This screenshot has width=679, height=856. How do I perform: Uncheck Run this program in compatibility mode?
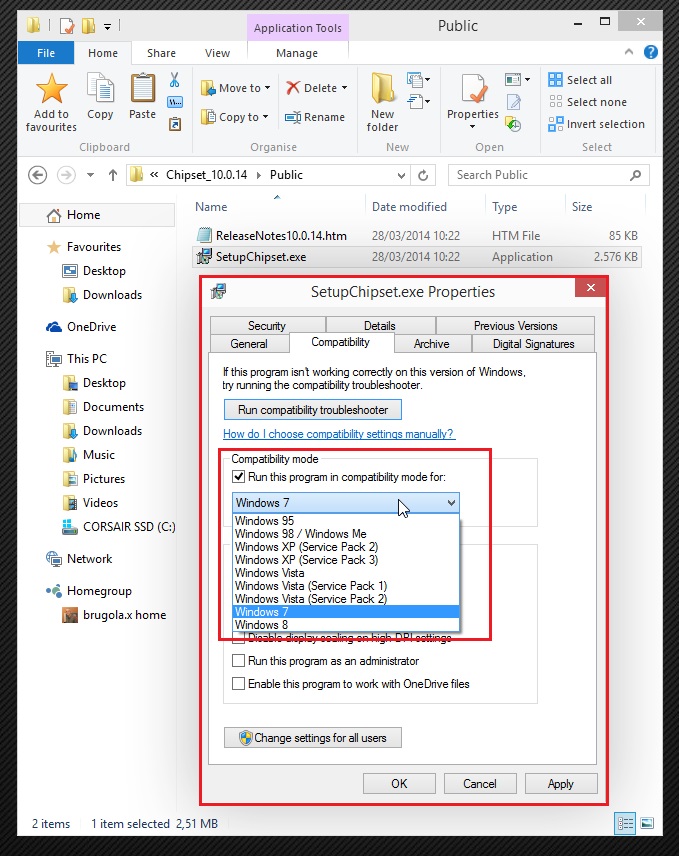pyautogui.click(x=239, y=477)
